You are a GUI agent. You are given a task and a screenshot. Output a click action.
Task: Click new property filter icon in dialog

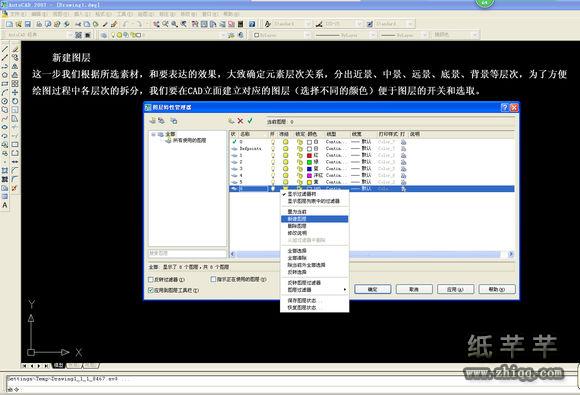[152, 121]
